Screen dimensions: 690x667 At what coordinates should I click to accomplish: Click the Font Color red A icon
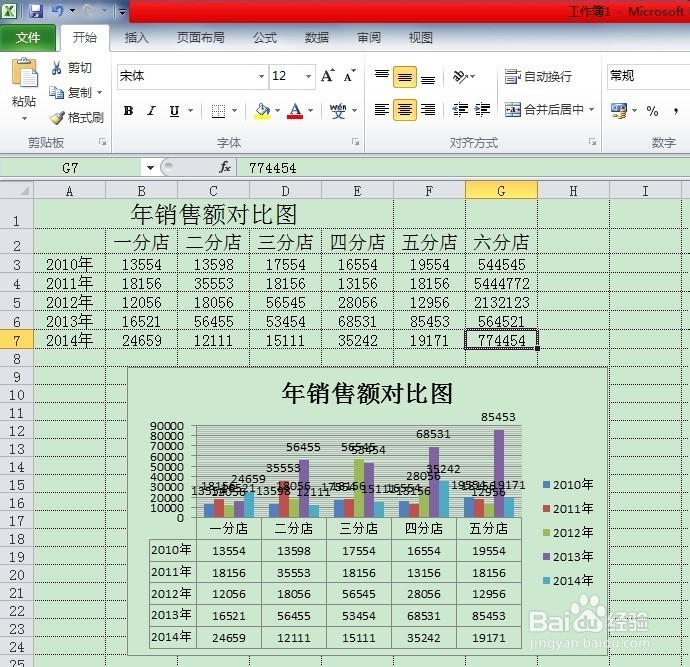(295, 111)
